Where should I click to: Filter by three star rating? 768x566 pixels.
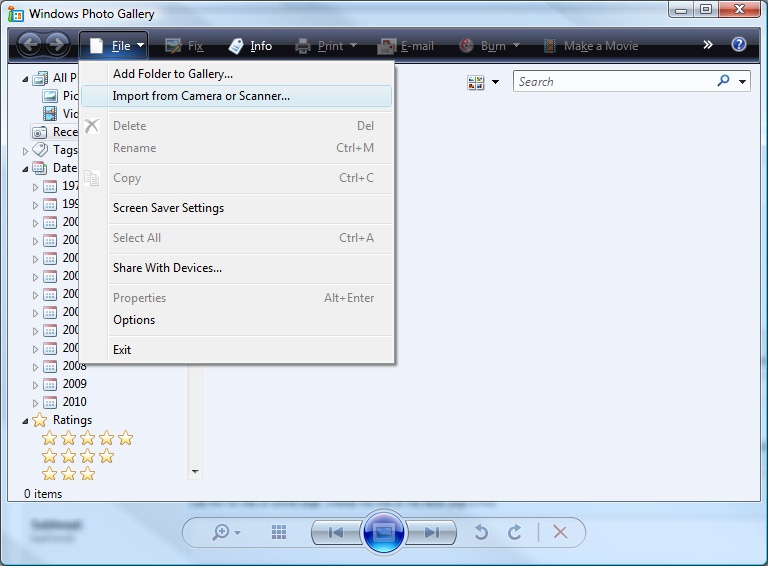69,473
